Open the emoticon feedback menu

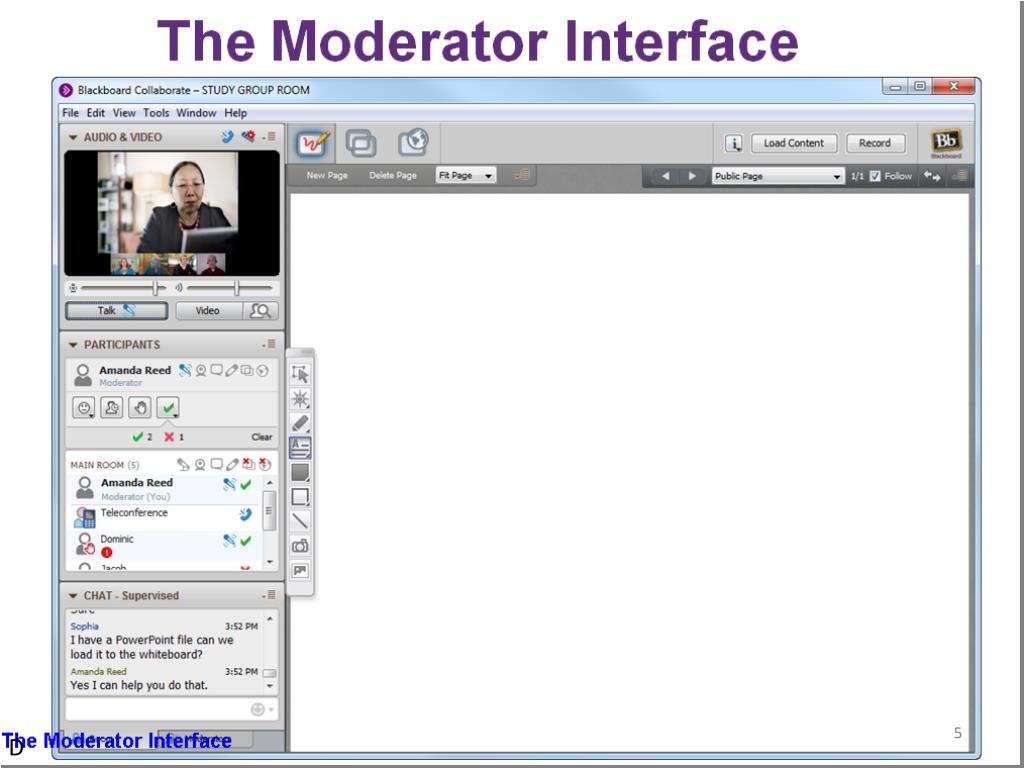coord(84,408)
